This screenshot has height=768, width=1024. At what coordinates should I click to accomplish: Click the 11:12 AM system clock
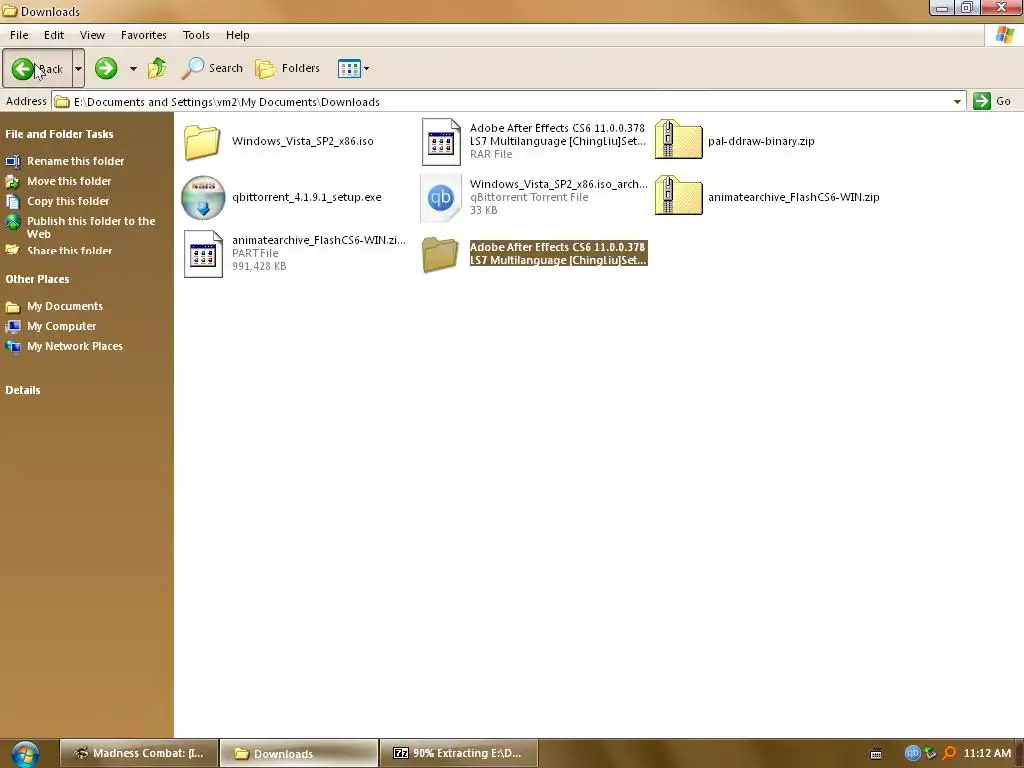pos(987,754)
